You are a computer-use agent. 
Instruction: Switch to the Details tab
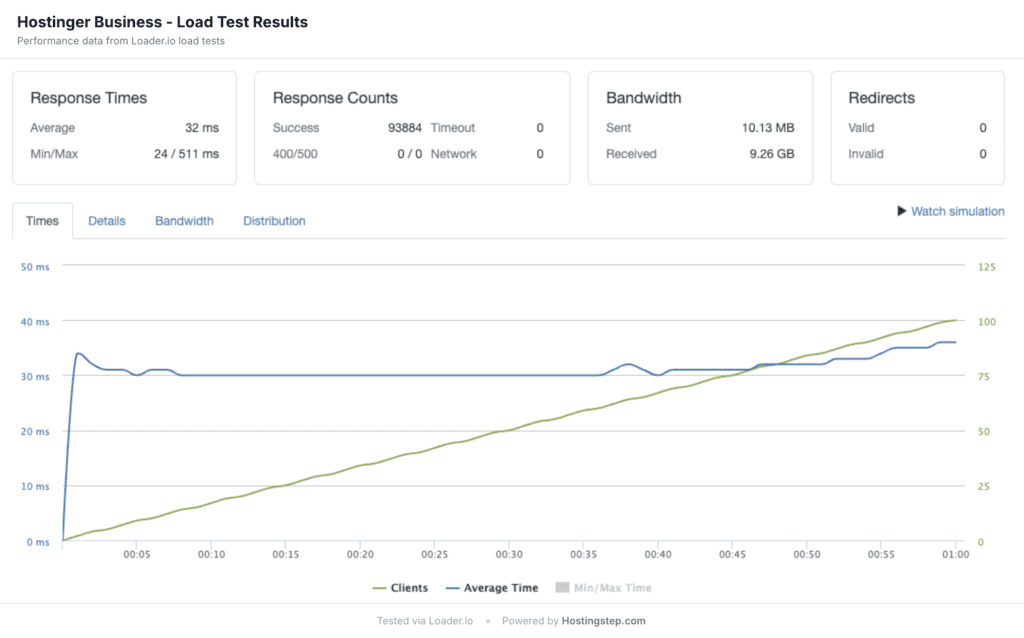(x=106, y=221)
